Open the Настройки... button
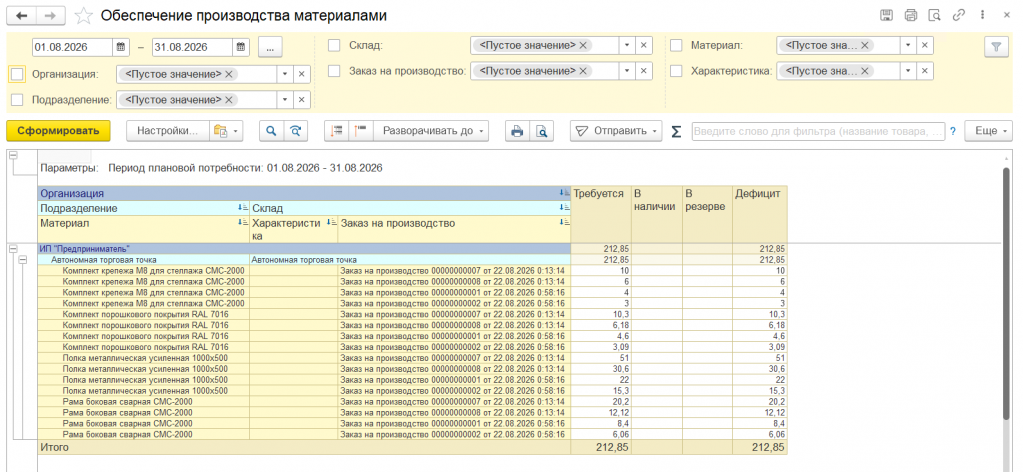The width and height of the screenshot is (1023, 472). 167,131
